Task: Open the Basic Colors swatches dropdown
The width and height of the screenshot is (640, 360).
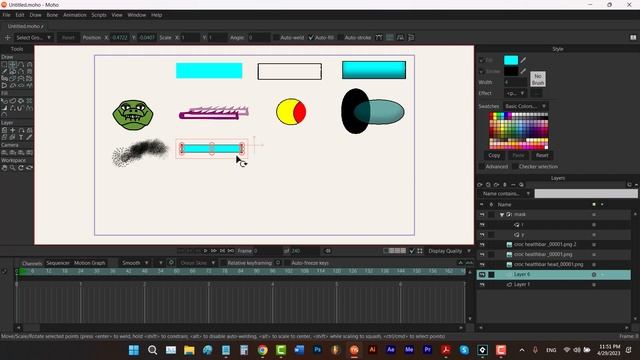Action: 525,106
